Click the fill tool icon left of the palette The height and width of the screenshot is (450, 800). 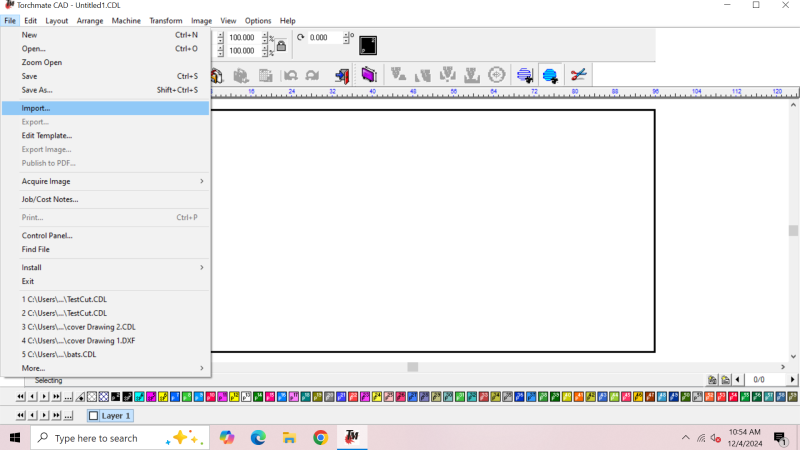(80, 397)
